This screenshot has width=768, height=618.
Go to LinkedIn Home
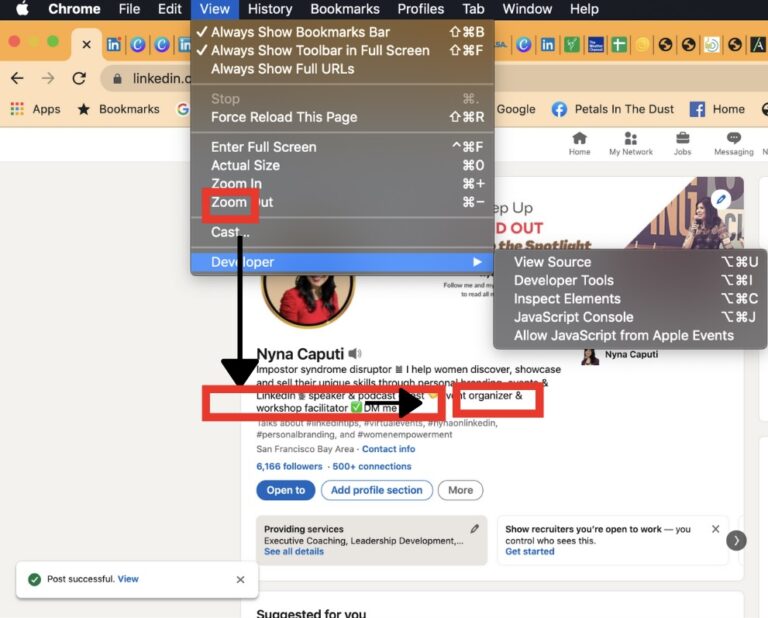pyautogui.click(x=579, y=144)
